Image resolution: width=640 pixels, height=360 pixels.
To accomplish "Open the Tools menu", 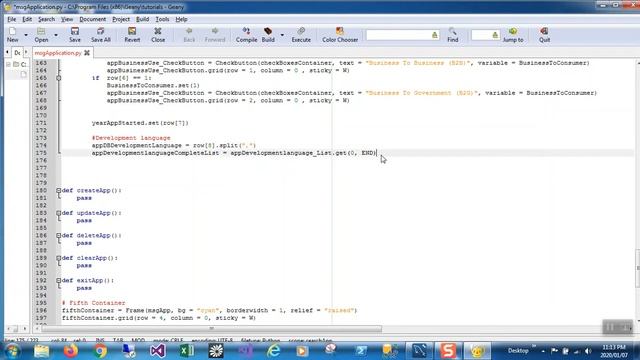I will pos(162,19).
